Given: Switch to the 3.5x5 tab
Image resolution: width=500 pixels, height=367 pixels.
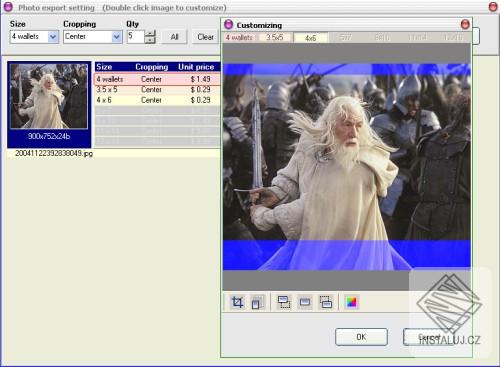Looking at the screenshot, I should [x=275, y=37].
